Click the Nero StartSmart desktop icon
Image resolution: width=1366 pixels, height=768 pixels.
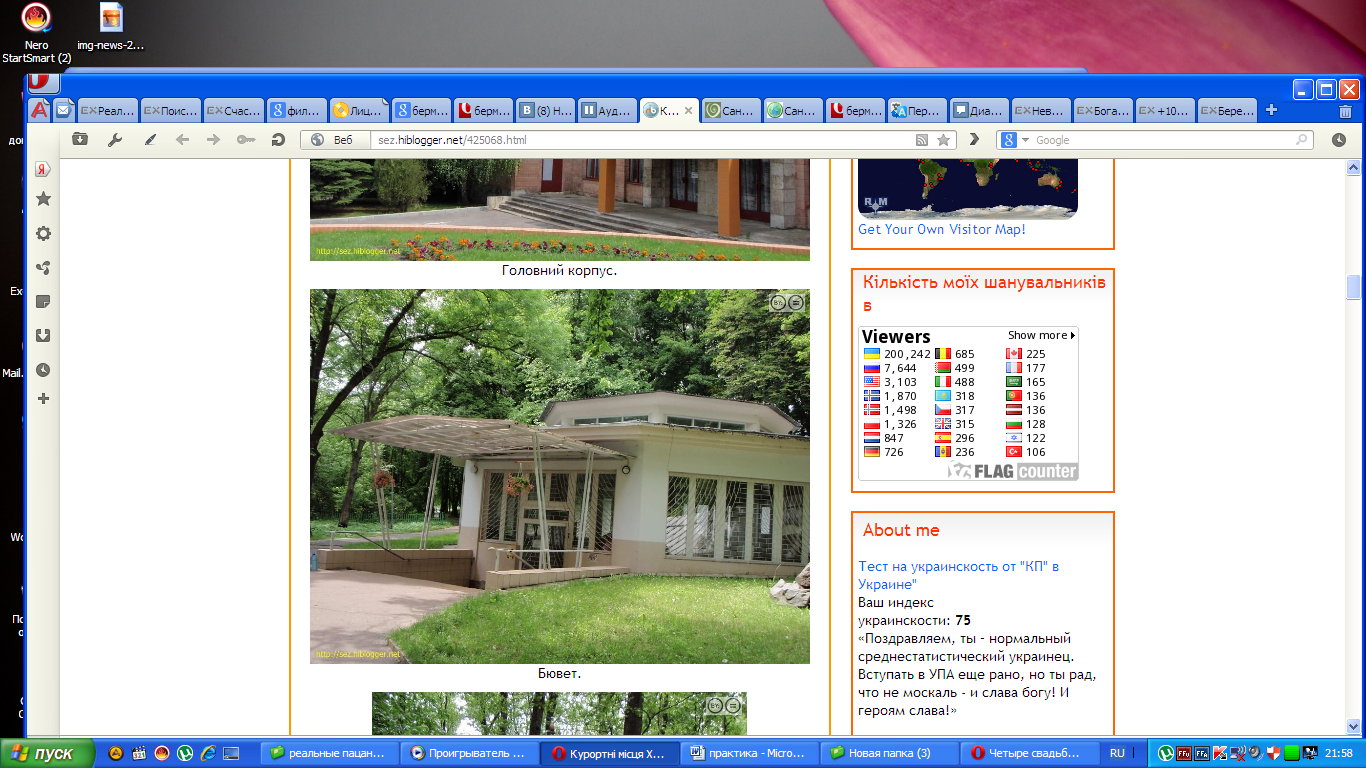point(37,33)
